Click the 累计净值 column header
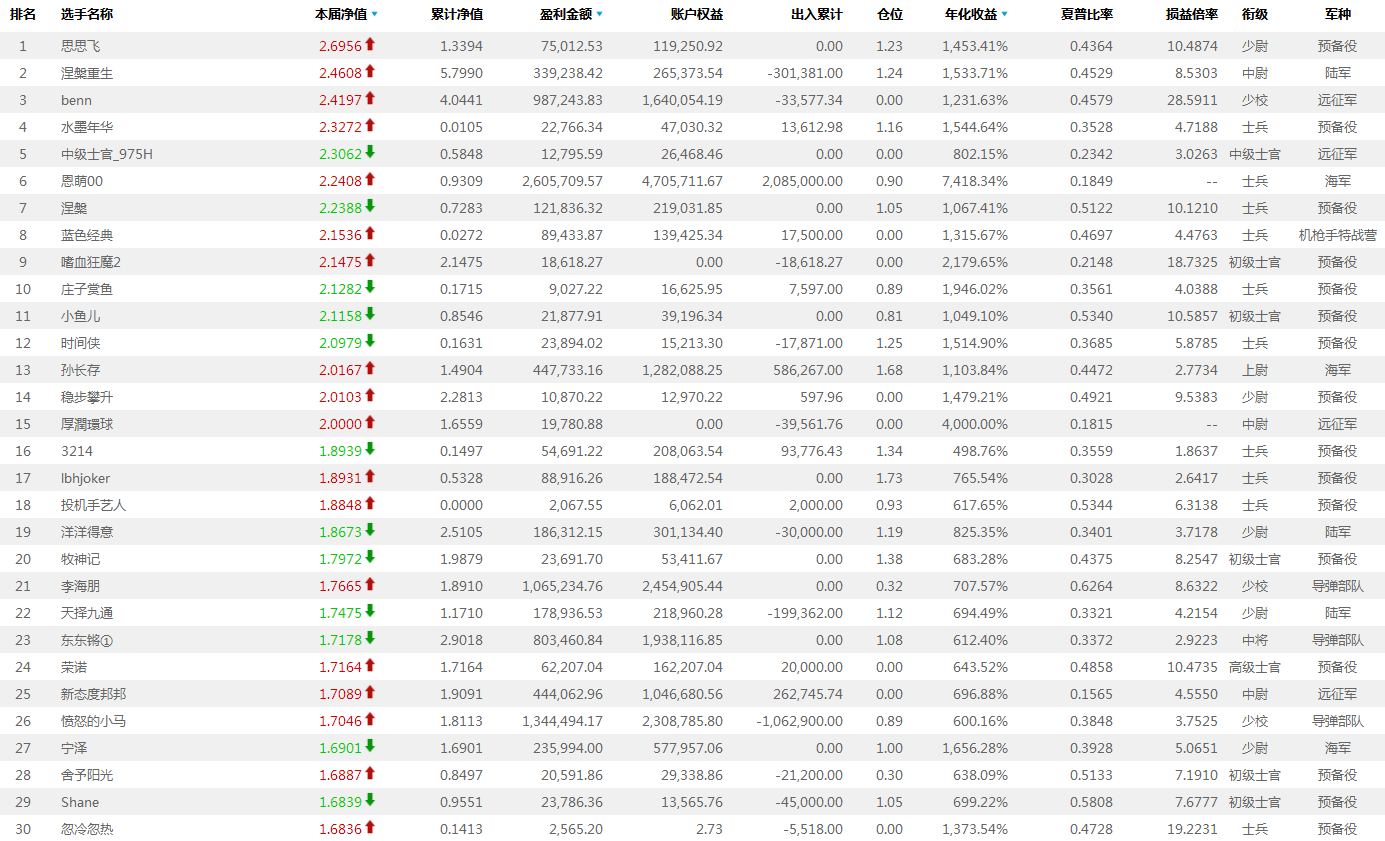 [x=457, y=14]
